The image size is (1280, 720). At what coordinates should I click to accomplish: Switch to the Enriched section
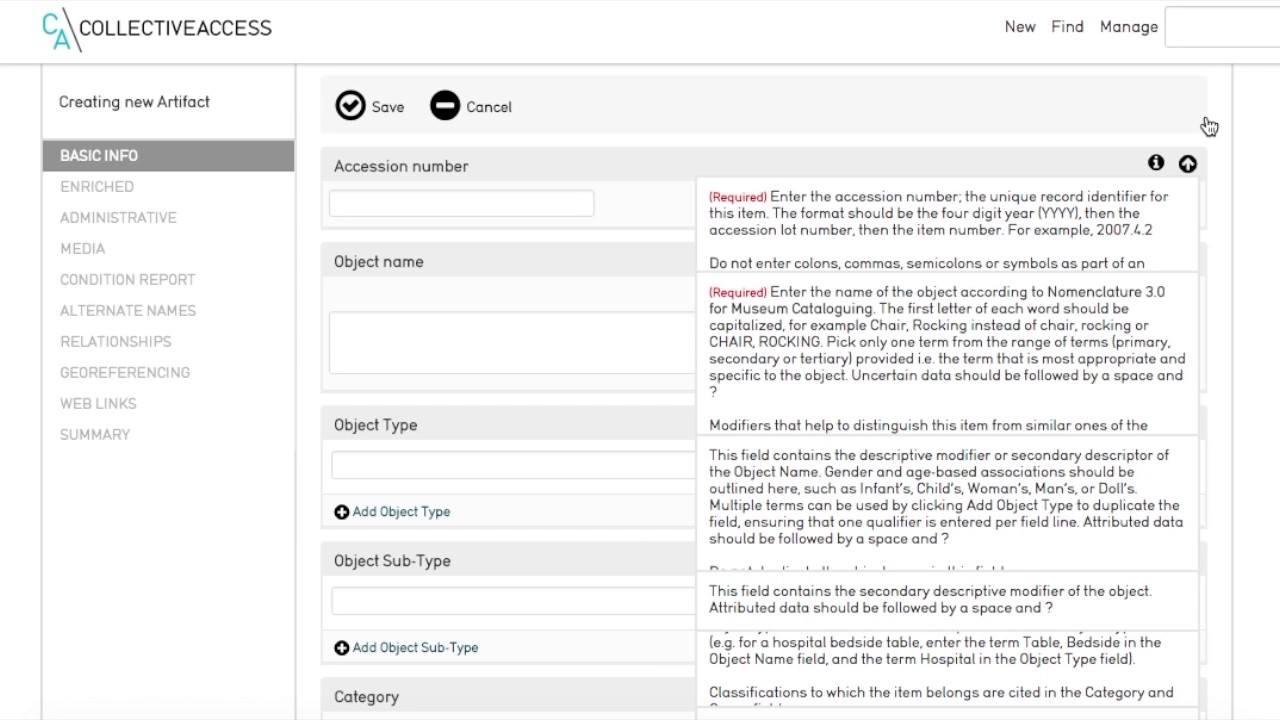click(x=97, y=187)
